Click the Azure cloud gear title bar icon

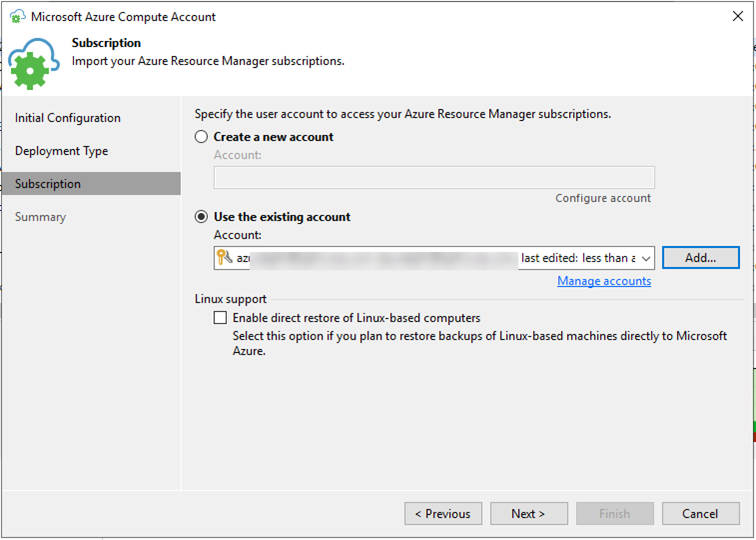point(17,17)
